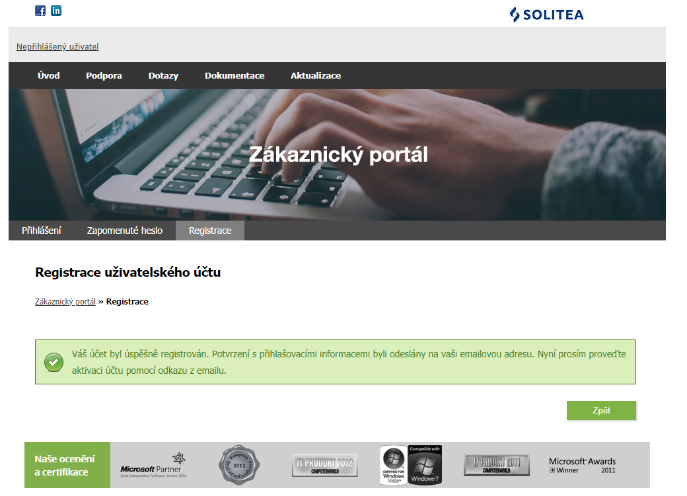Click the green Zpět button

601,411
